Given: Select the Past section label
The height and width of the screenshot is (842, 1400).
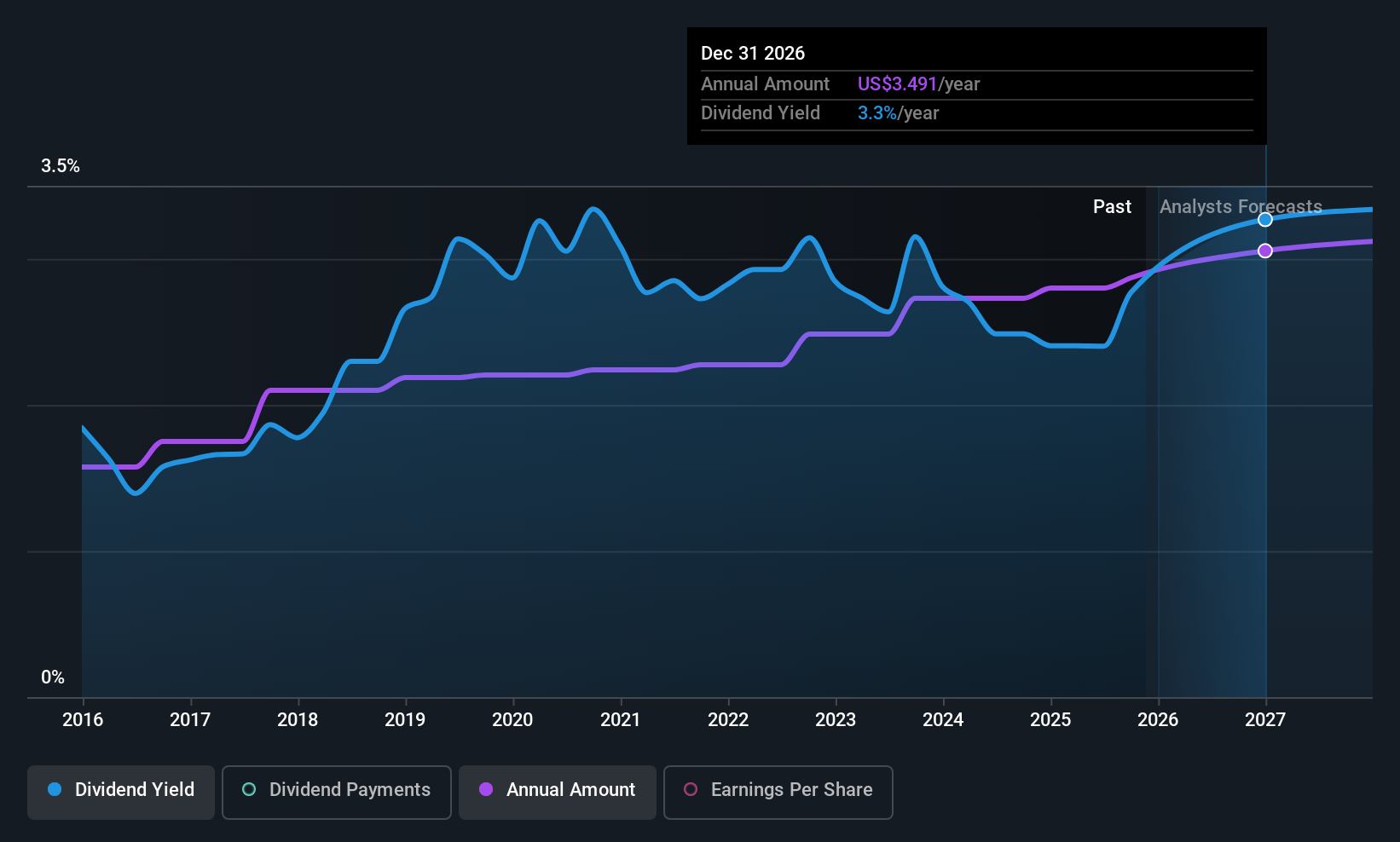Looking at the screenshot, I should click(1112, 206).
